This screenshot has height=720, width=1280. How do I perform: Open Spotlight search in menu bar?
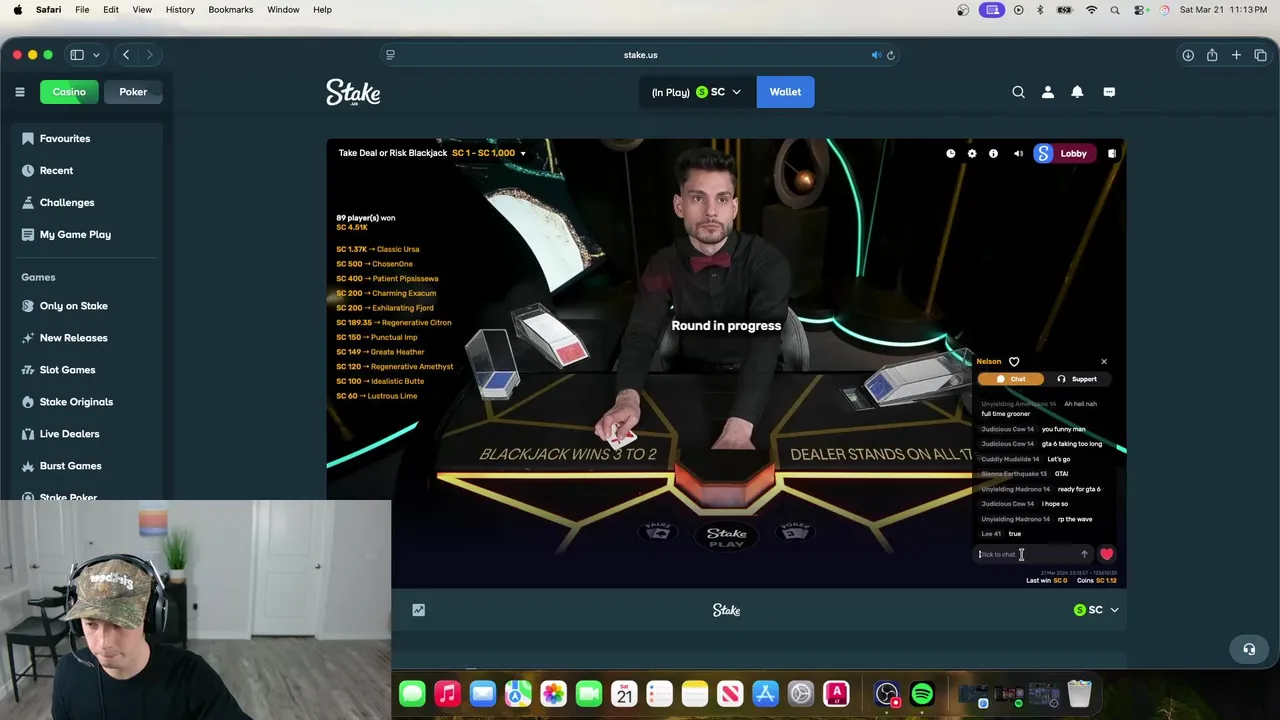click(x=1115, y=10)
